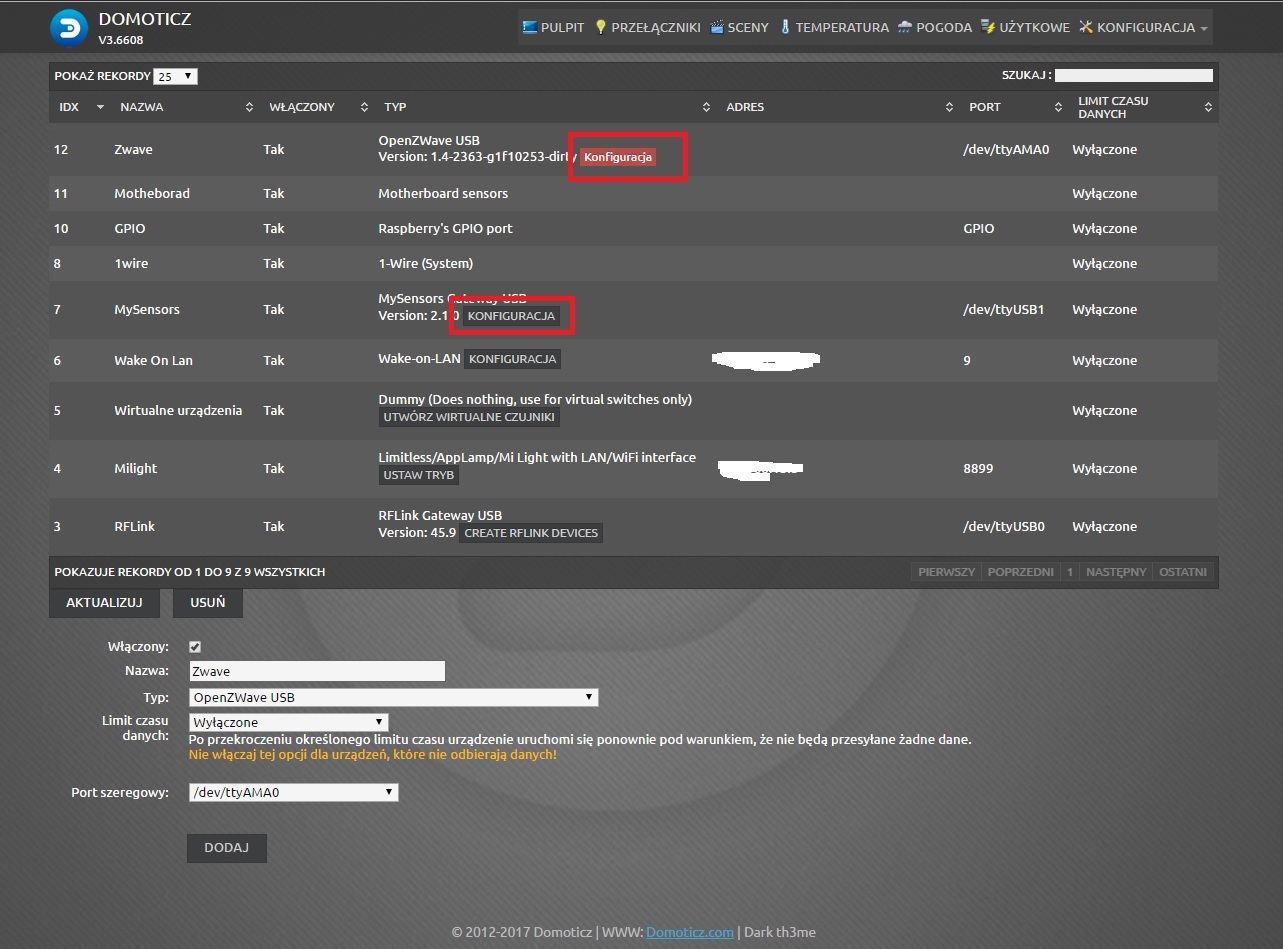Open Pogoda weather page
Screen dimensions: 1283x949
(934, 27)
